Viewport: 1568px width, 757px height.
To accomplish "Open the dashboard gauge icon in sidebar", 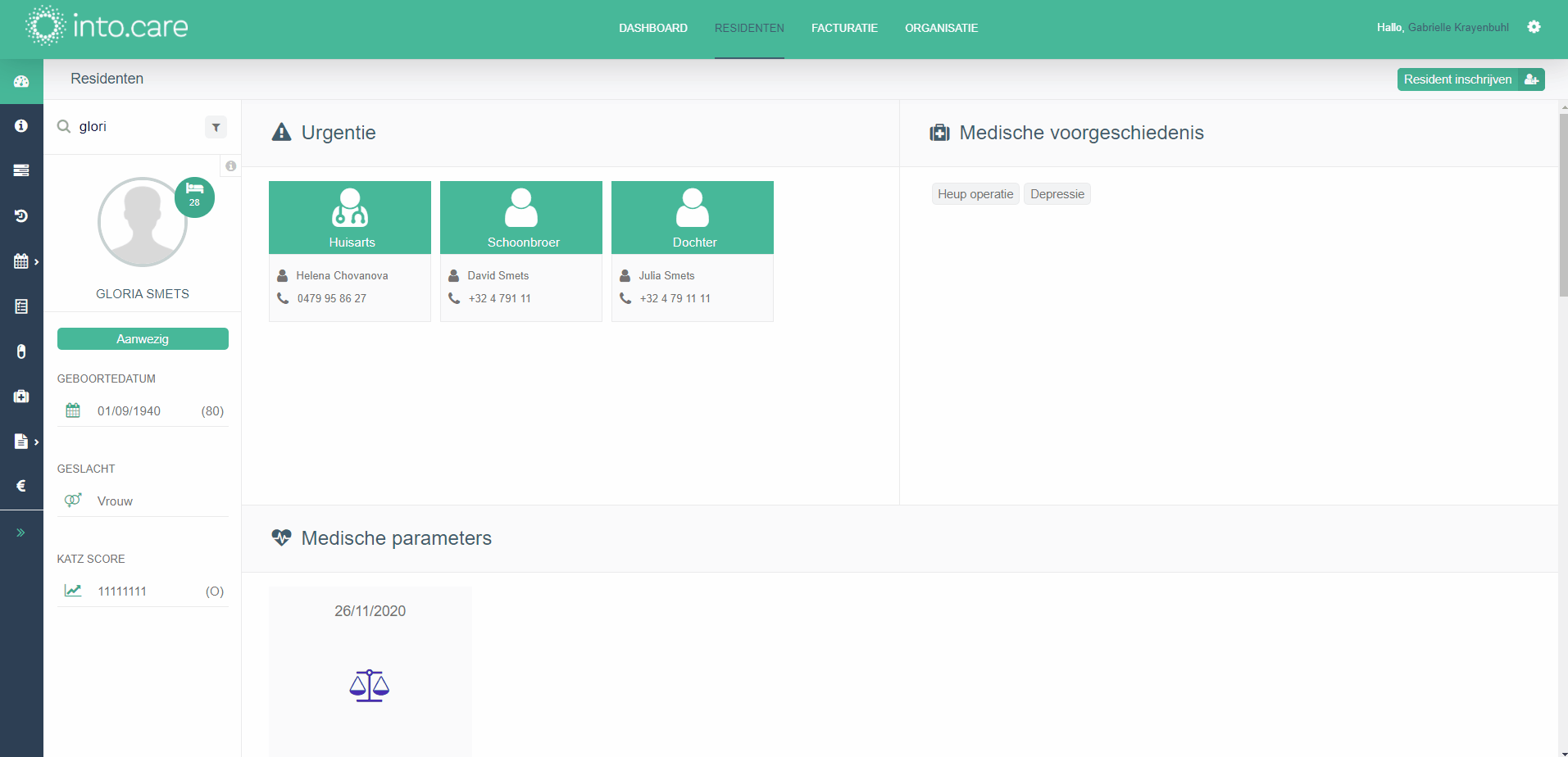I will [x=21, y=81].
